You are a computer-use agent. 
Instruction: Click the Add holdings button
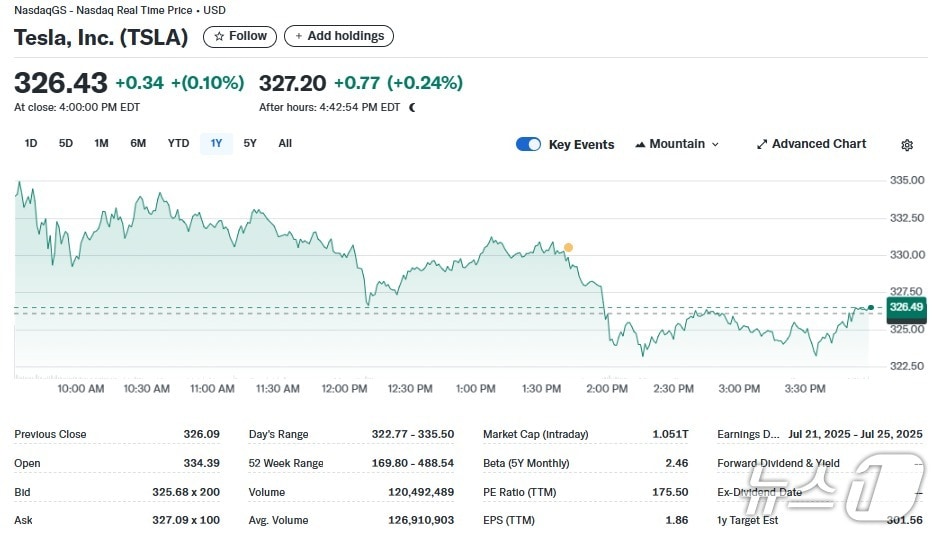click(x=339, y=36)
